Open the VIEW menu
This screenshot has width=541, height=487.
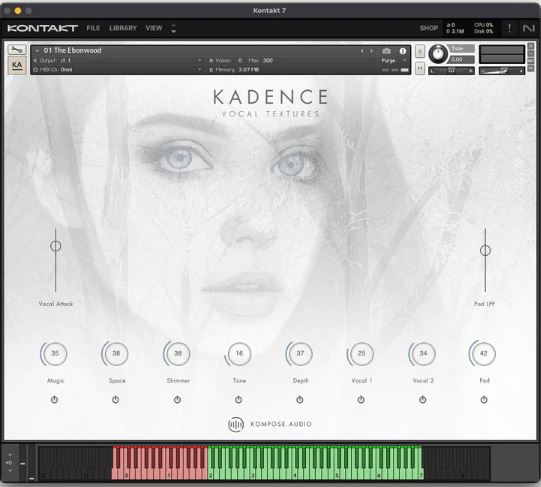pos(154,28)
